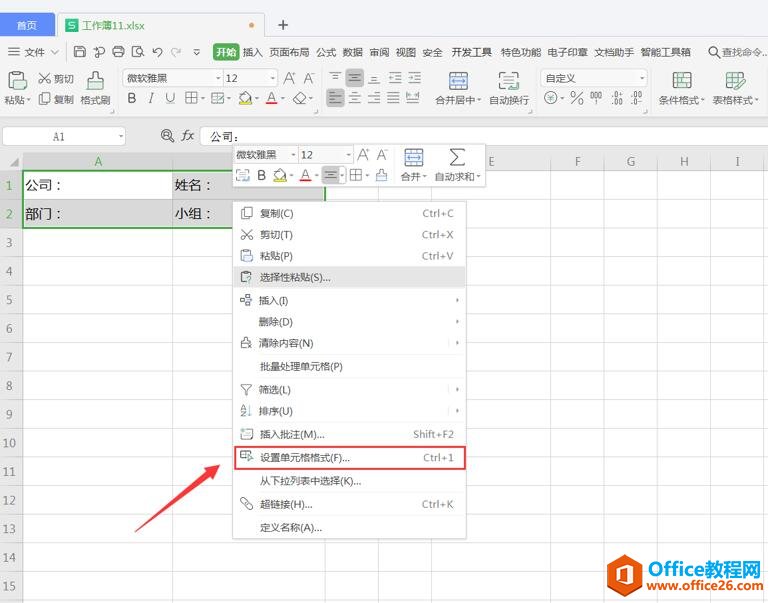The image size is (770, 603).
Task: Click new tab plus button
Action: coord(283,25)
